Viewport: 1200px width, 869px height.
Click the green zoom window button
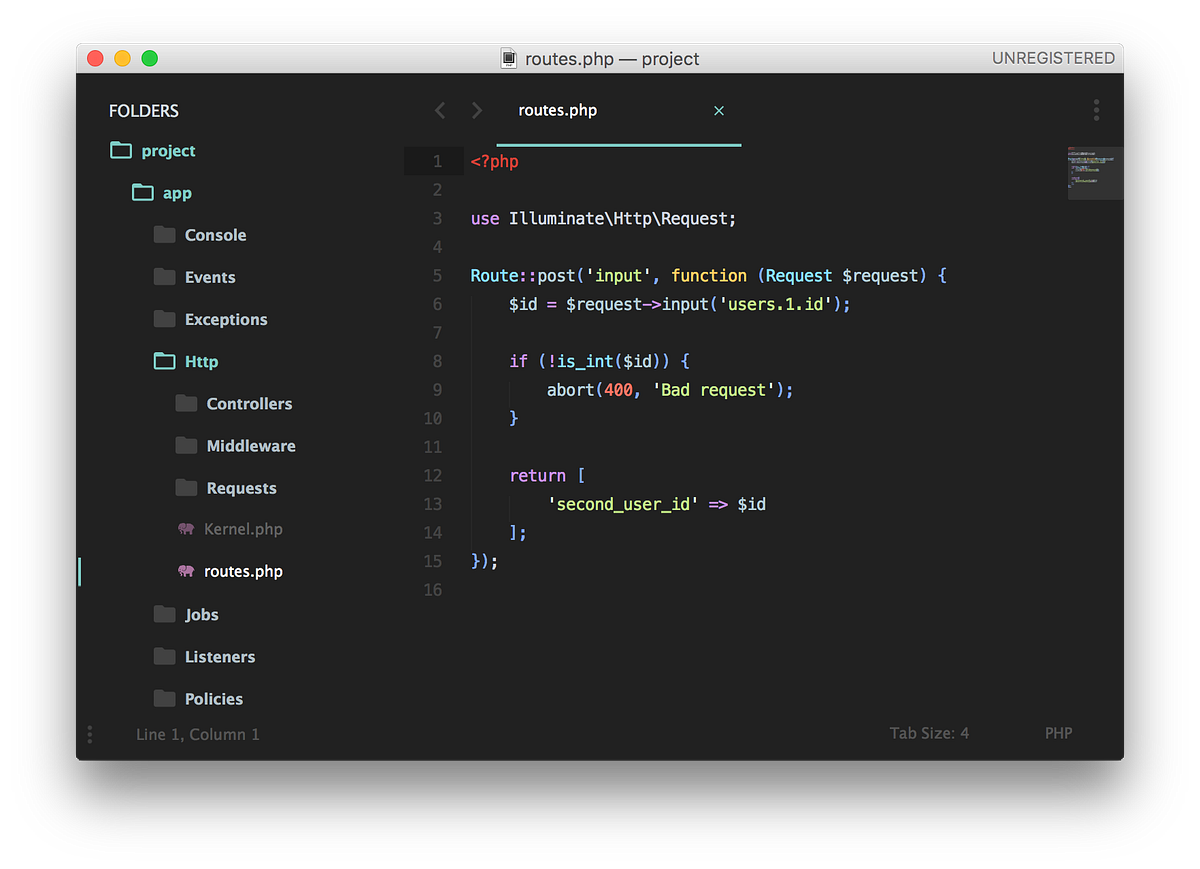coord(150,58)
